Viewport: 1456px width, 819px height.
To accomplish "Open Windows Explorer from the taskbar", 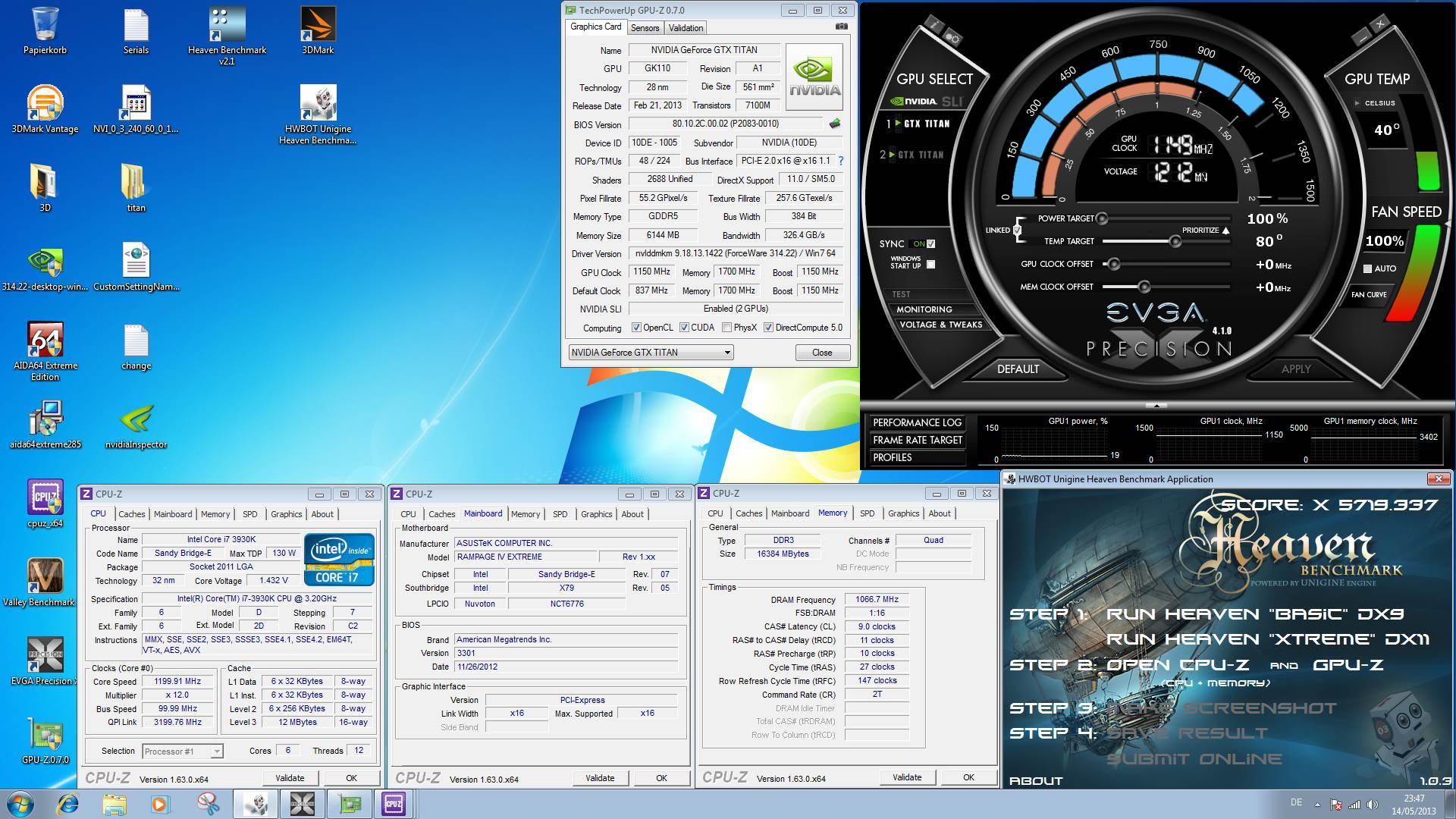I will [114, 803].
